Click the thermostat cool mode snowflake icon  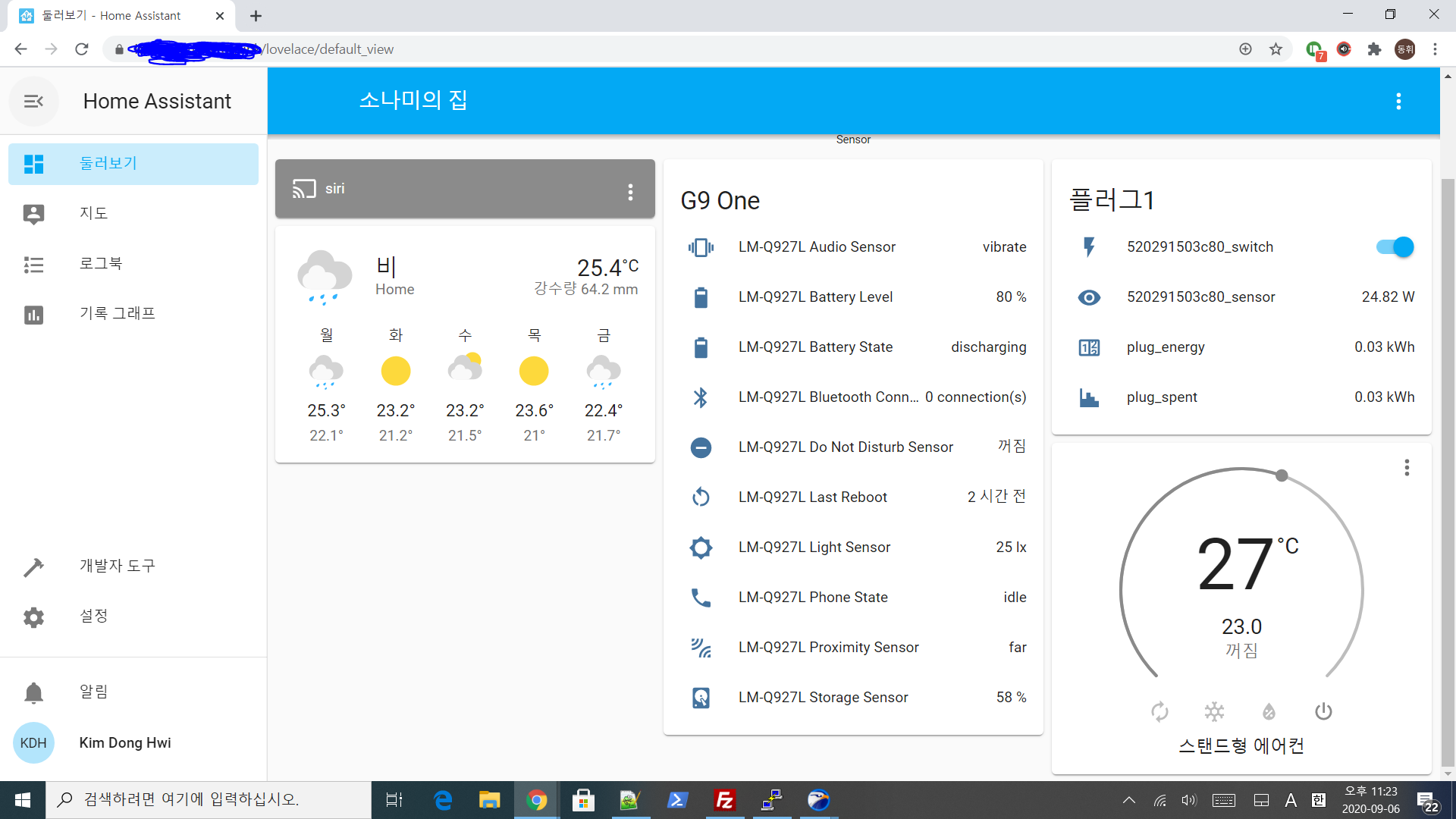tap(1214, 711)
